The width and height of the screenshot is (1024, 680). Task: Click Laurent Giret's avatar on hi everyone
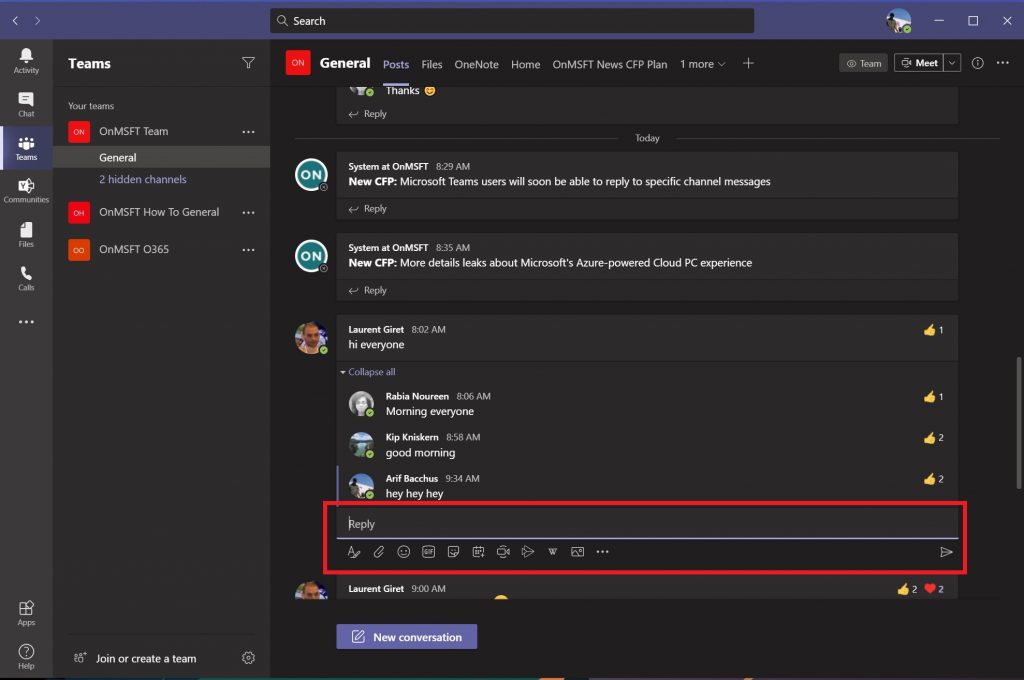tap(311, 338)
